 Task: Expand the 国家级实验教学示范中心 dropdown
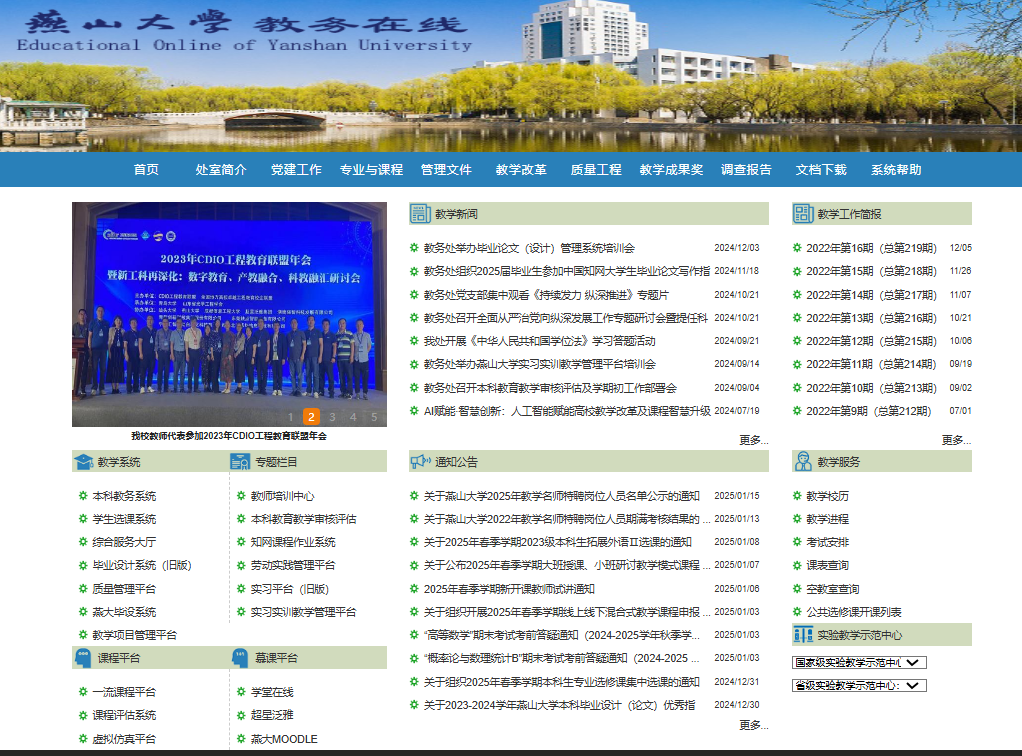pyautogui.click(x=859, y=662)
